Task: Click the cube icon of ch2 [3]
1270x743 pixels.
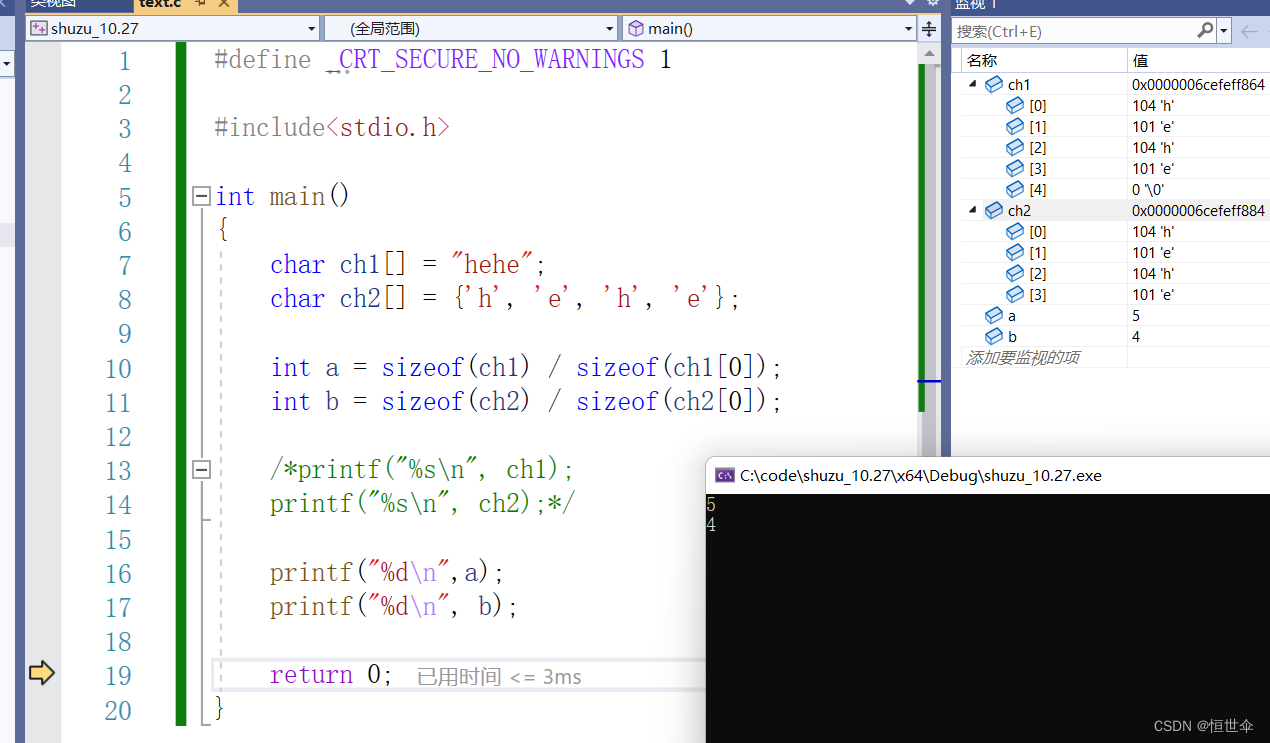Action: pos(1015,295)
